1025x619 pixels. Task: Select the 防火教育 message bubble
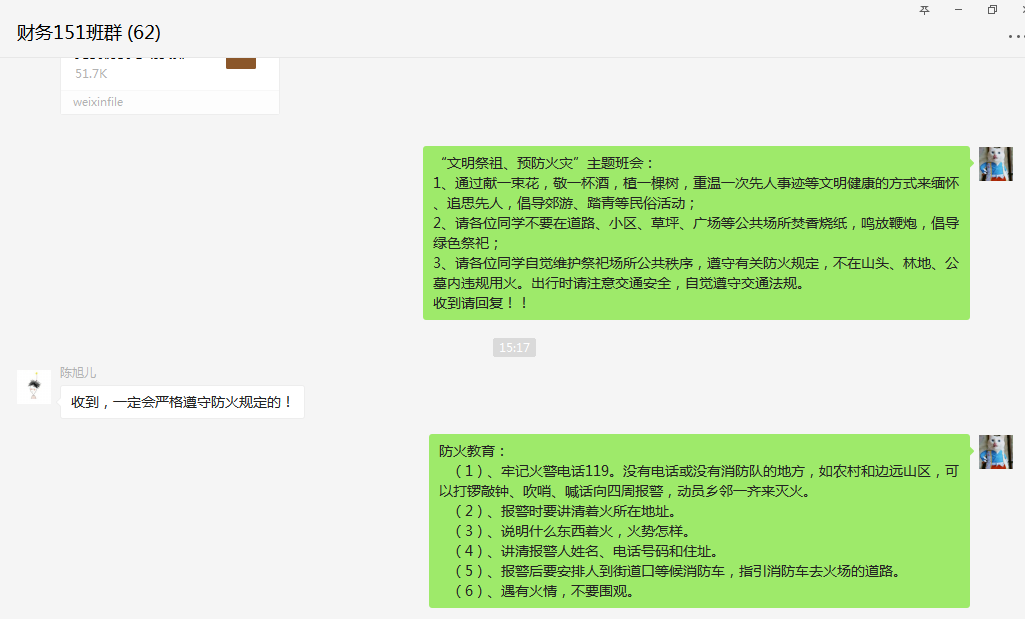699,520
